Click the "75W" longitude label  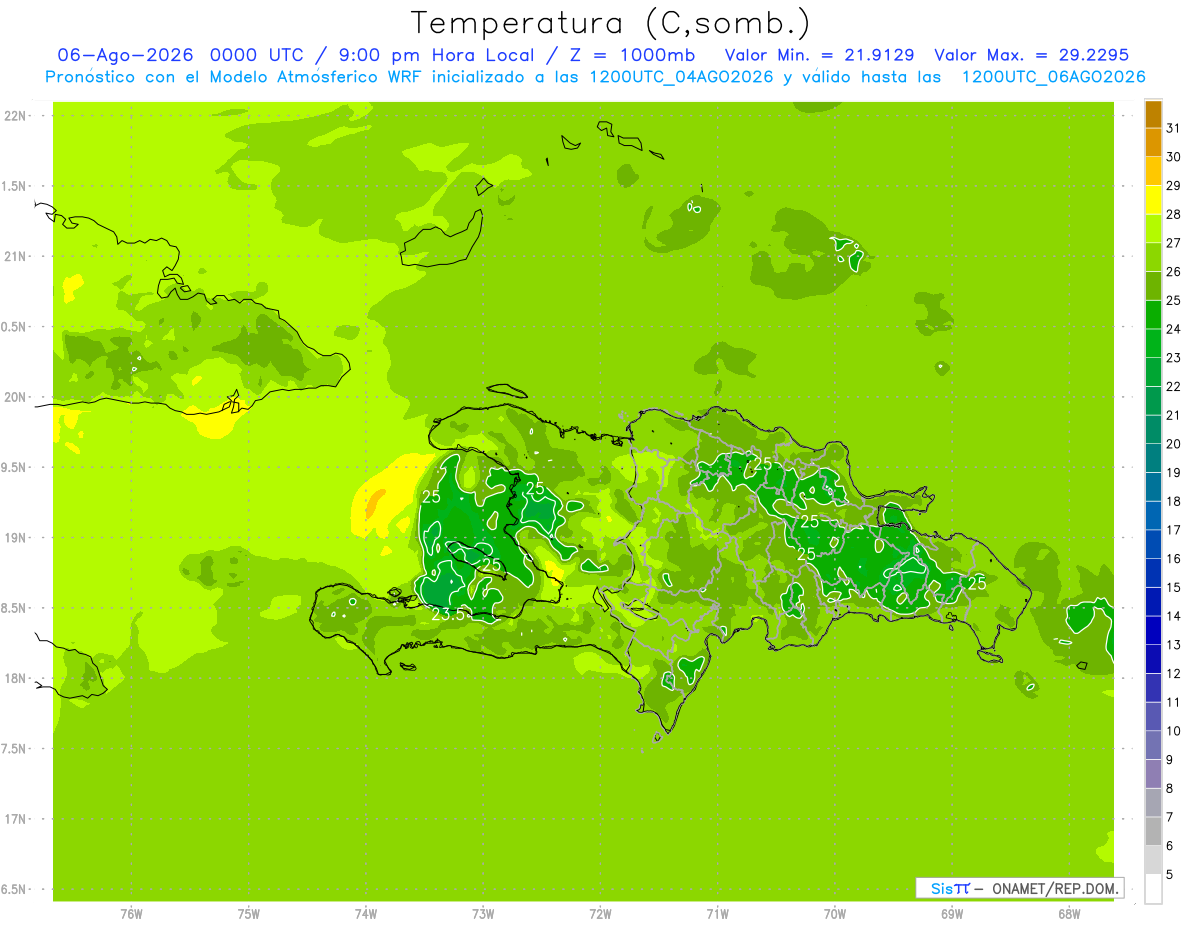(249, 914)
